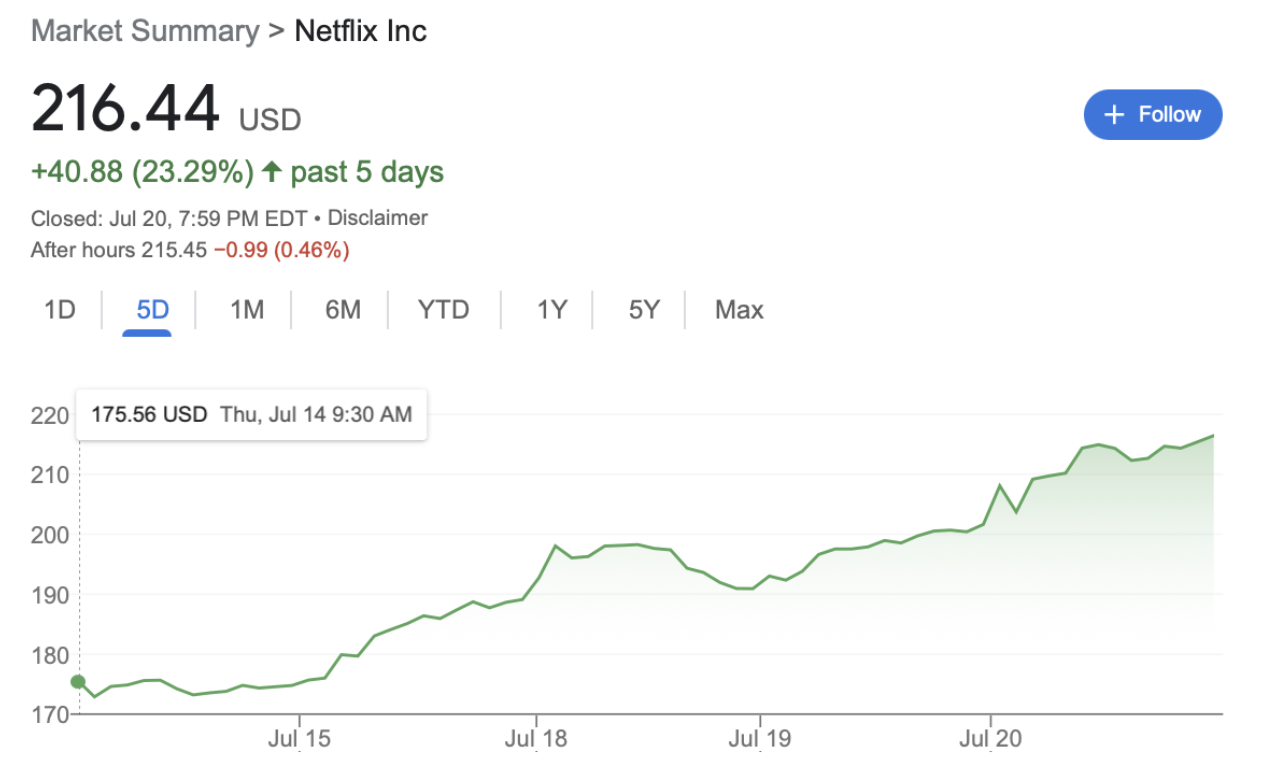Click the Market Summary breadcrumb

click(x=145, y=31)
